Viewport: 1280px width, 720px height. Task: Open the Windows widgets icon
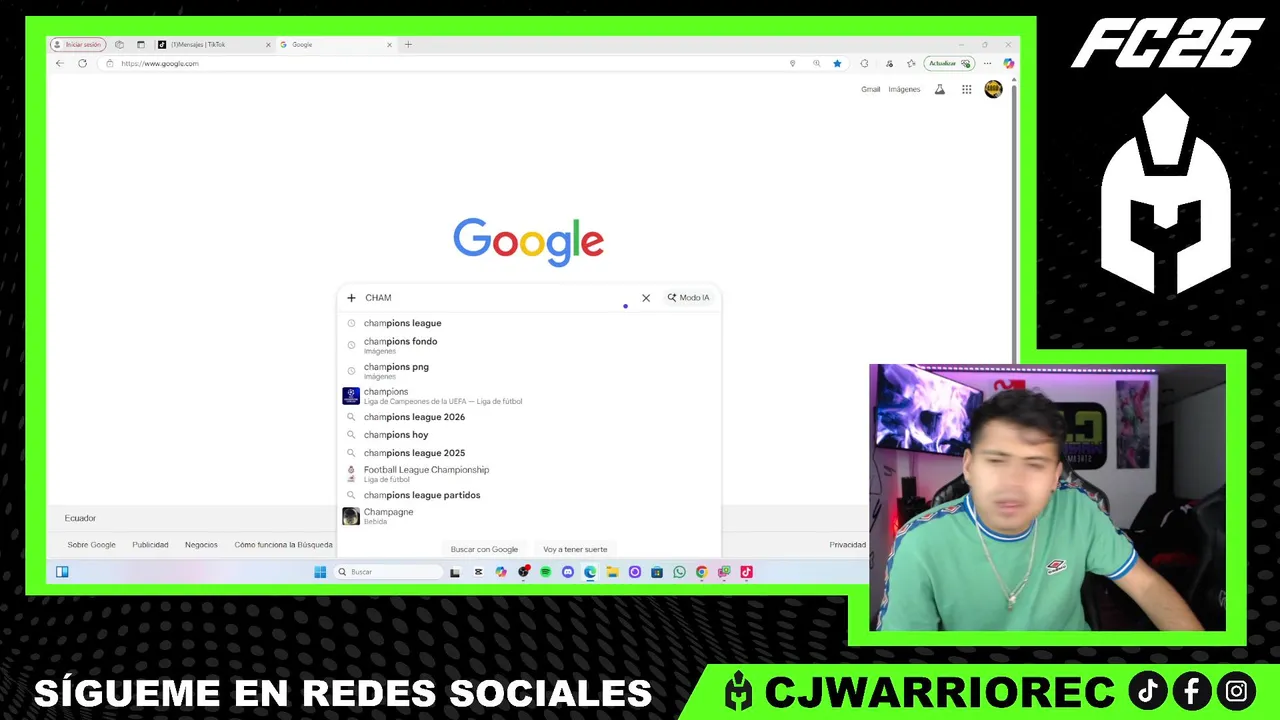(x=62, y=572)
